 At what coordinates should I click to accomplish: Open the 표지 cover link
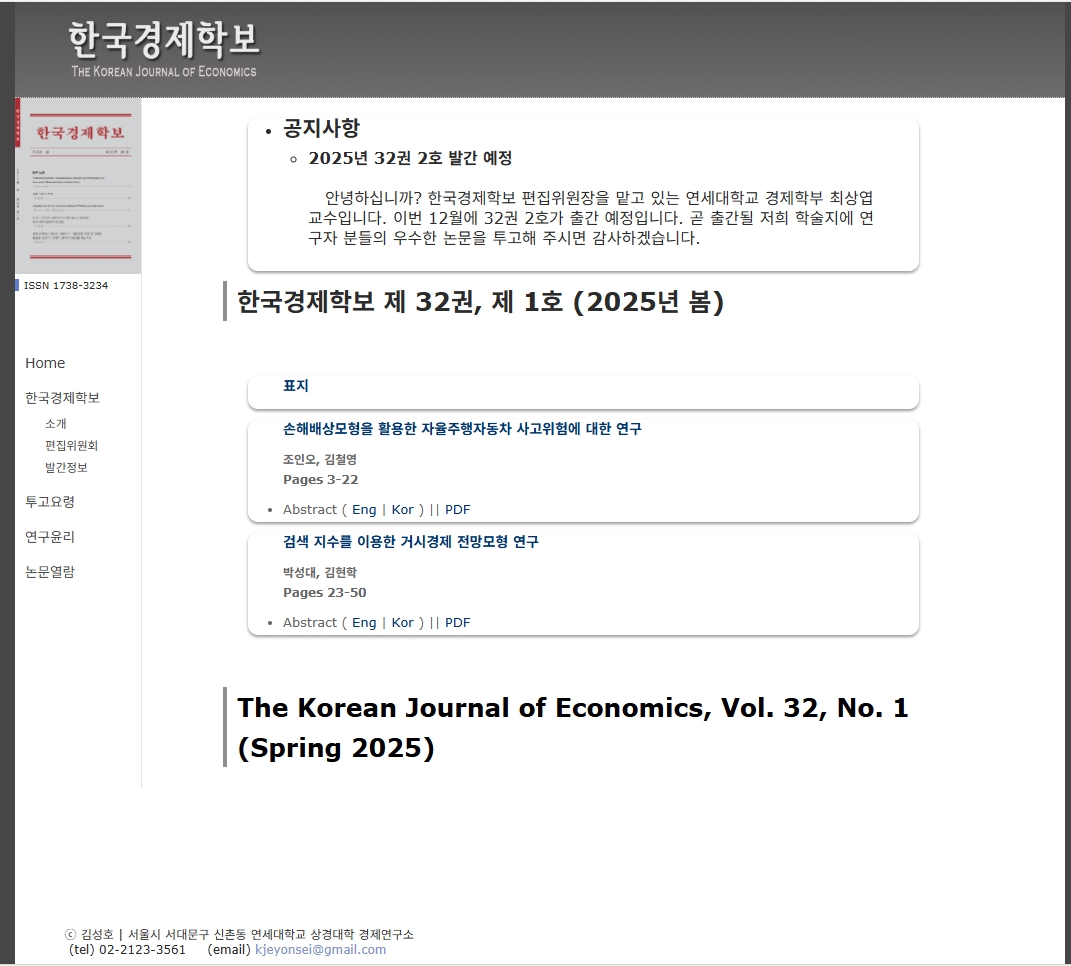click(x=296, y=385)
